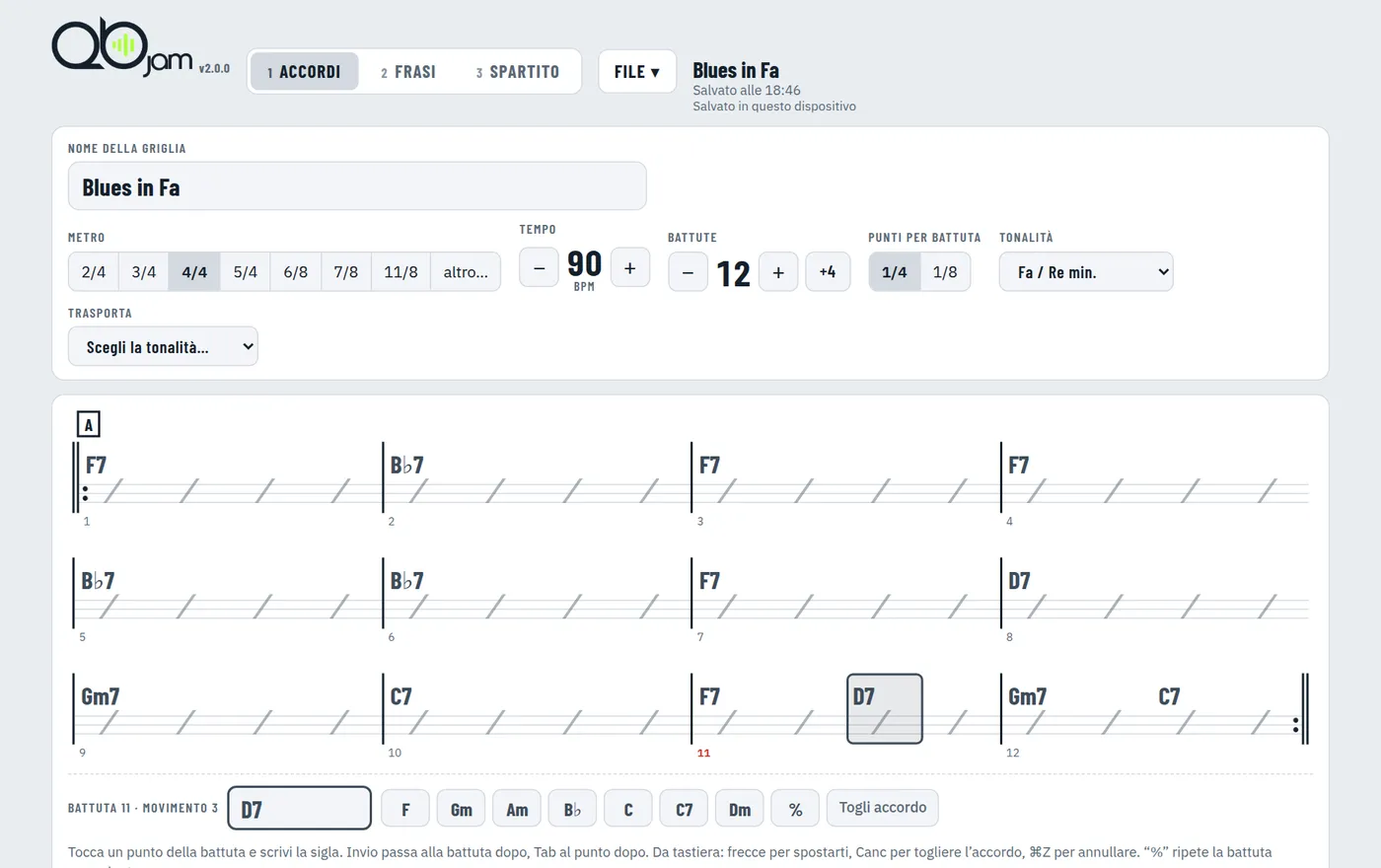
Task: Switch to the Accordi tab
Action: click(304, 72)
